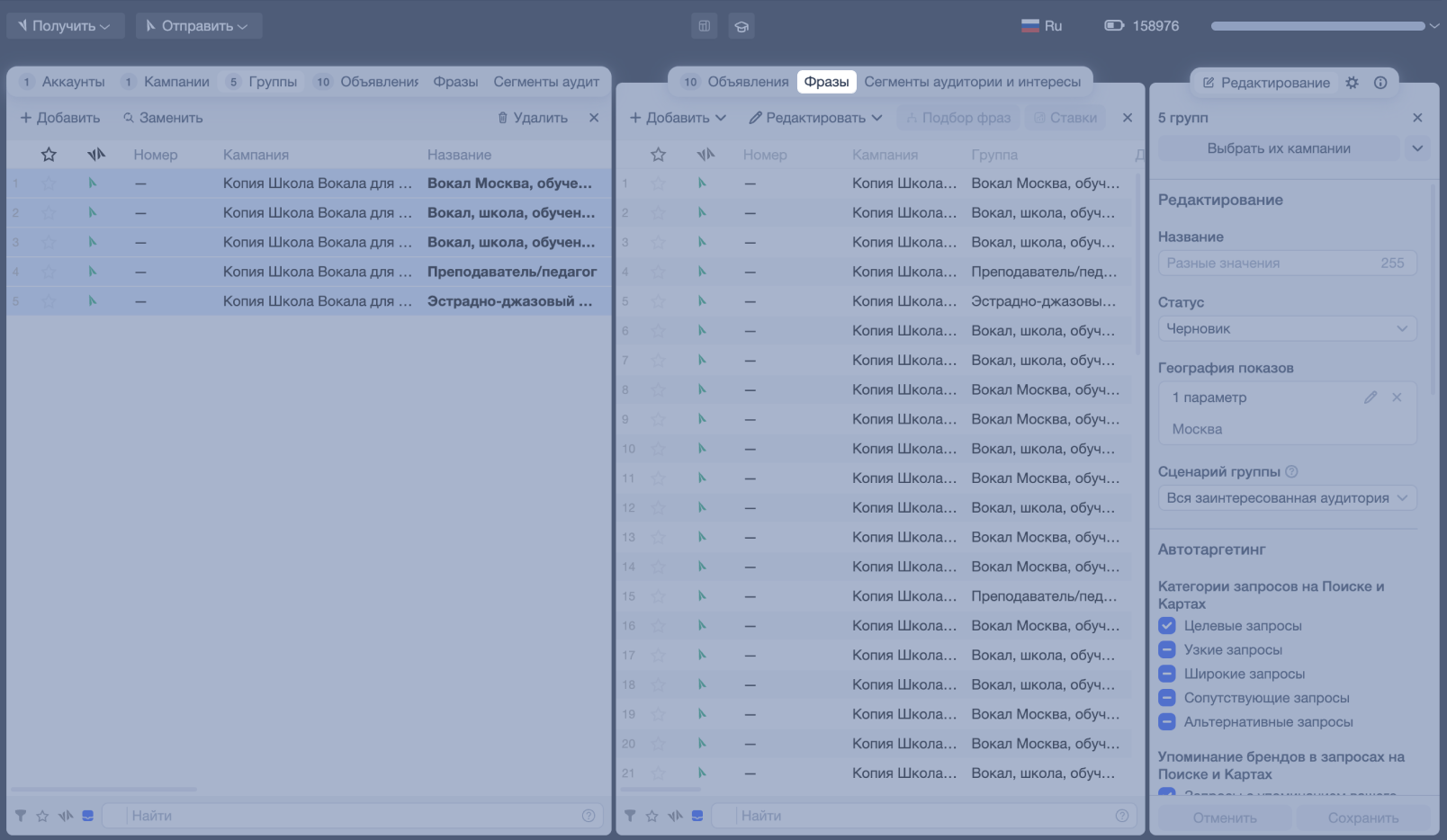The height and width of the screenshot is (840, 1447).
Task: Expand the account chevron at top right
Action: coord(1434,26)
